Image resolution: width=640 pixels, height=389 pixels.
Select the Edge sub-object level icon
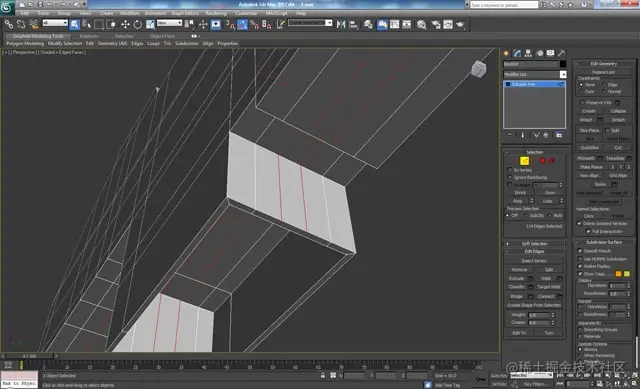[x=524, y=161]
